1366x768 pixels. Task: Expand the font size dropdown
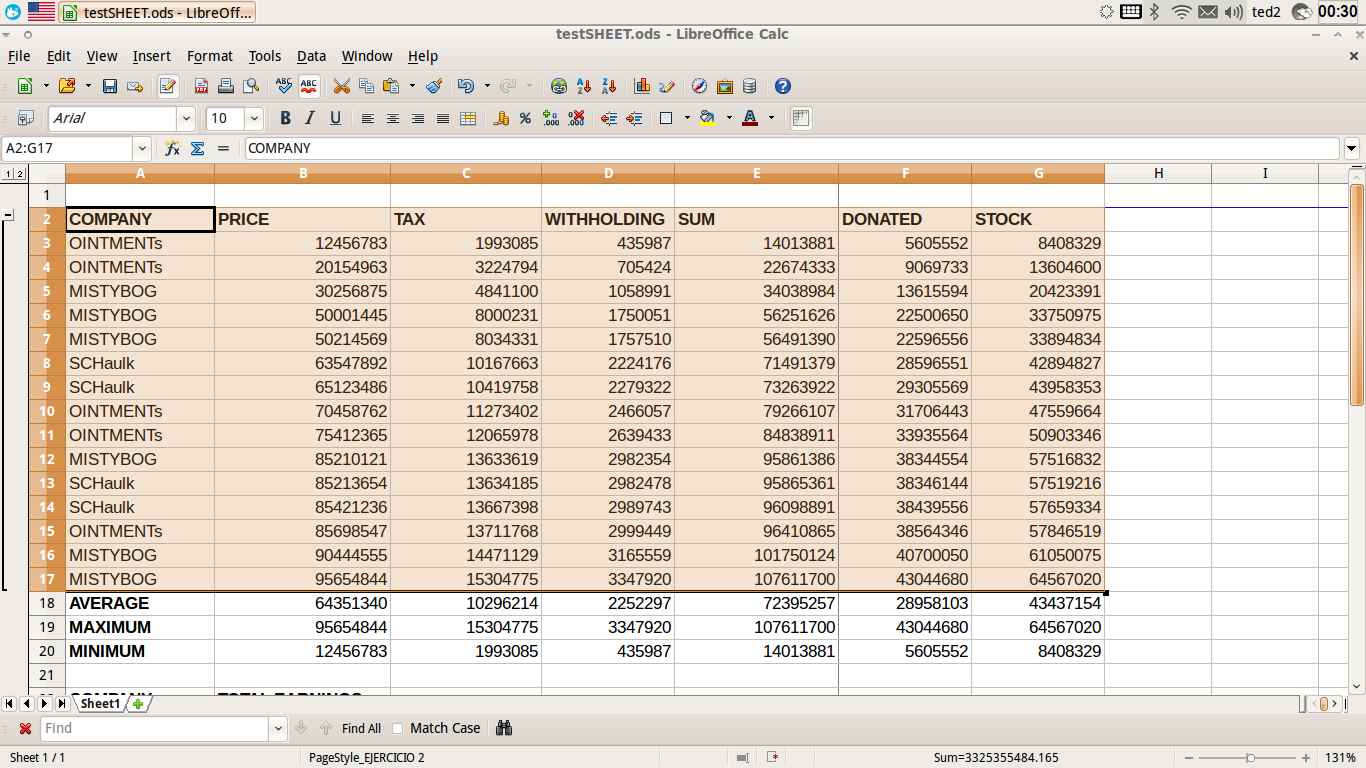click(254, 119)
